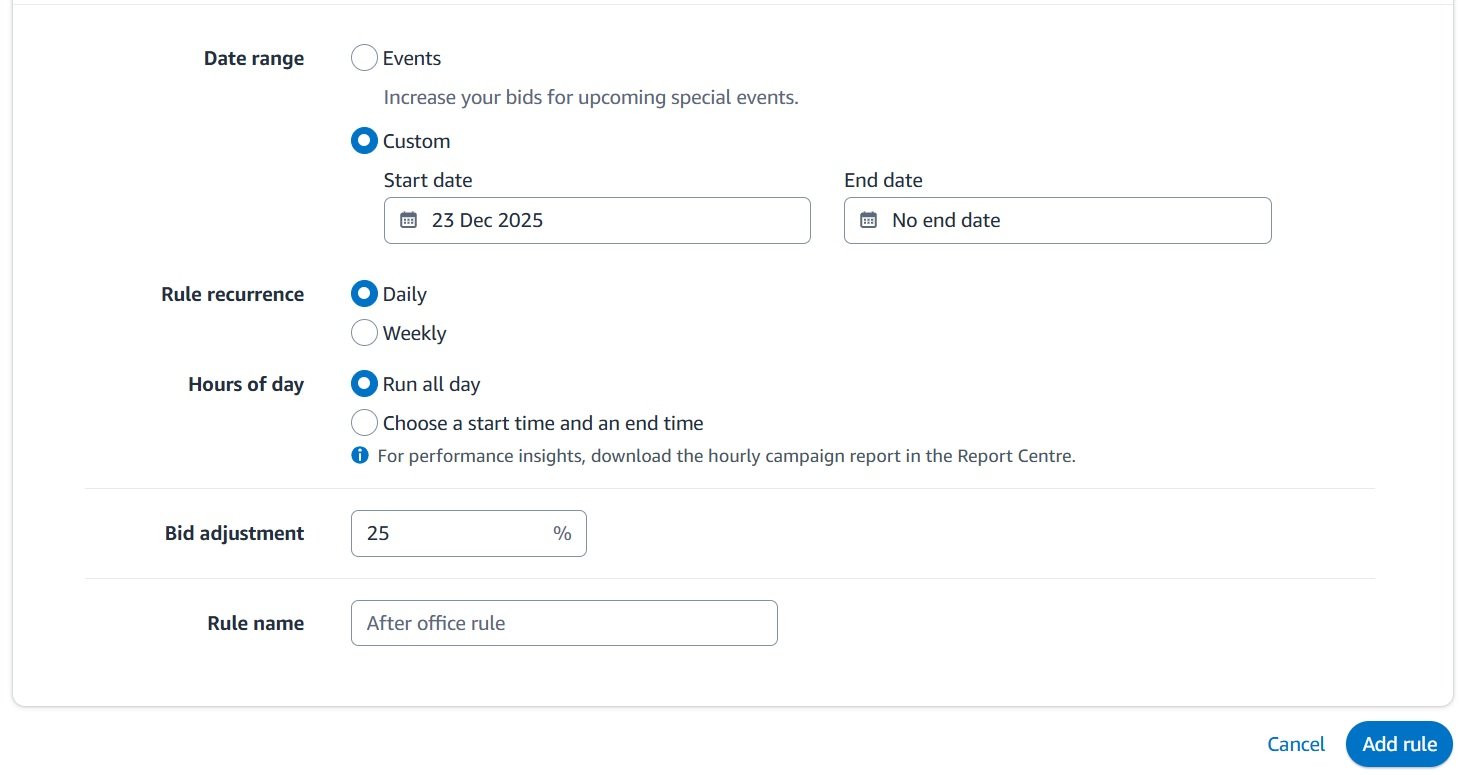Click the Rule name field
1467x775 pixels.
click(563, 622)
